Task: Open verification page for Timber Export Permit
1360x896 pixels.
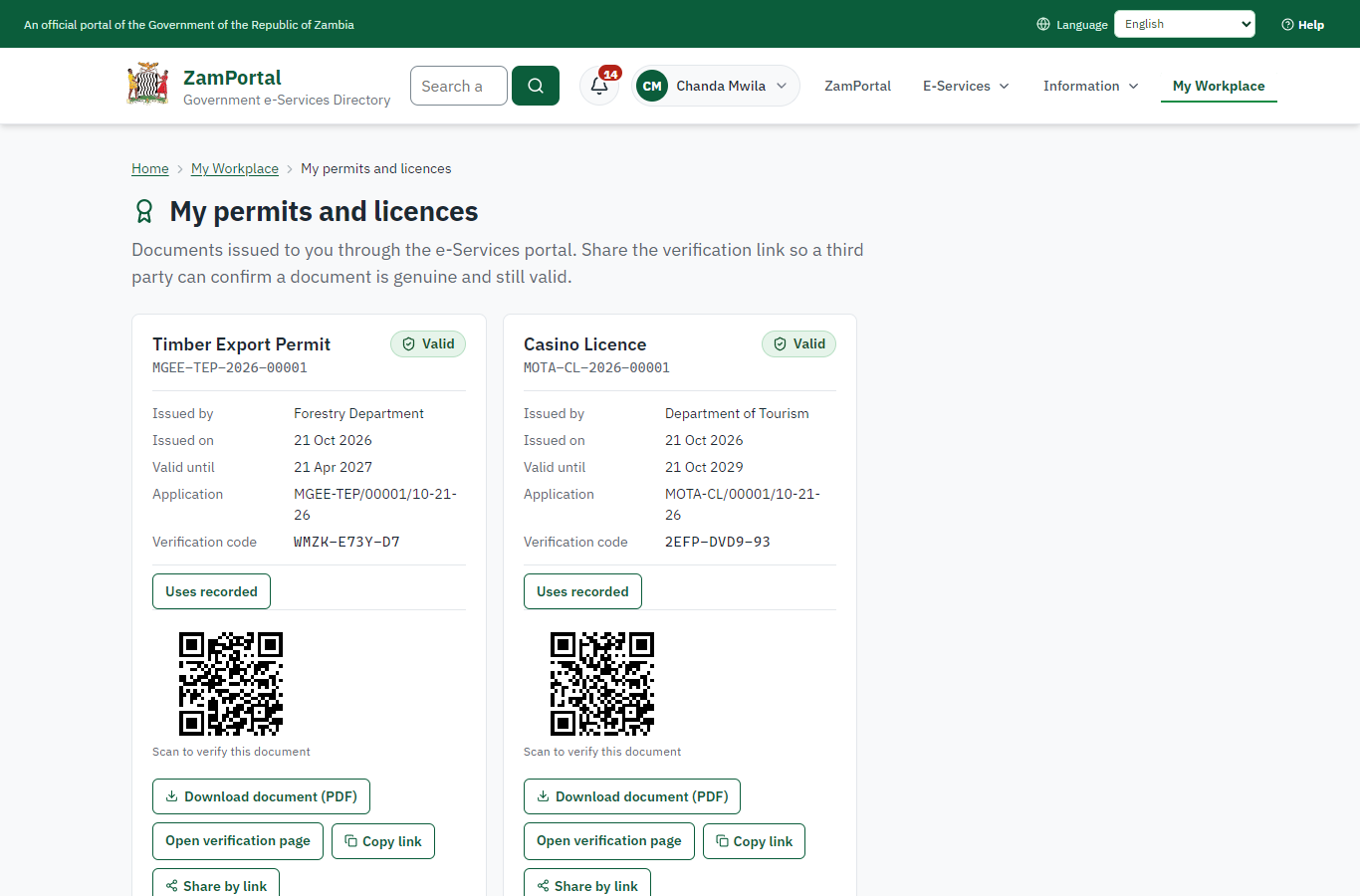Action: tap(238, 841)
